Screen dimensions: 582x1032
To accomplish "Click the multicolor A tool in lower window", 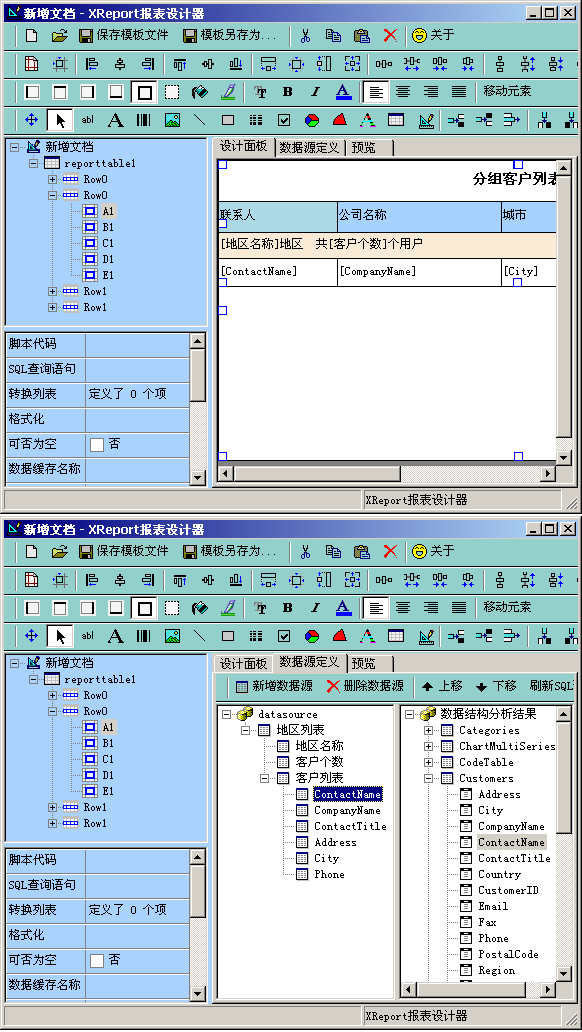I will click(367, 636).
